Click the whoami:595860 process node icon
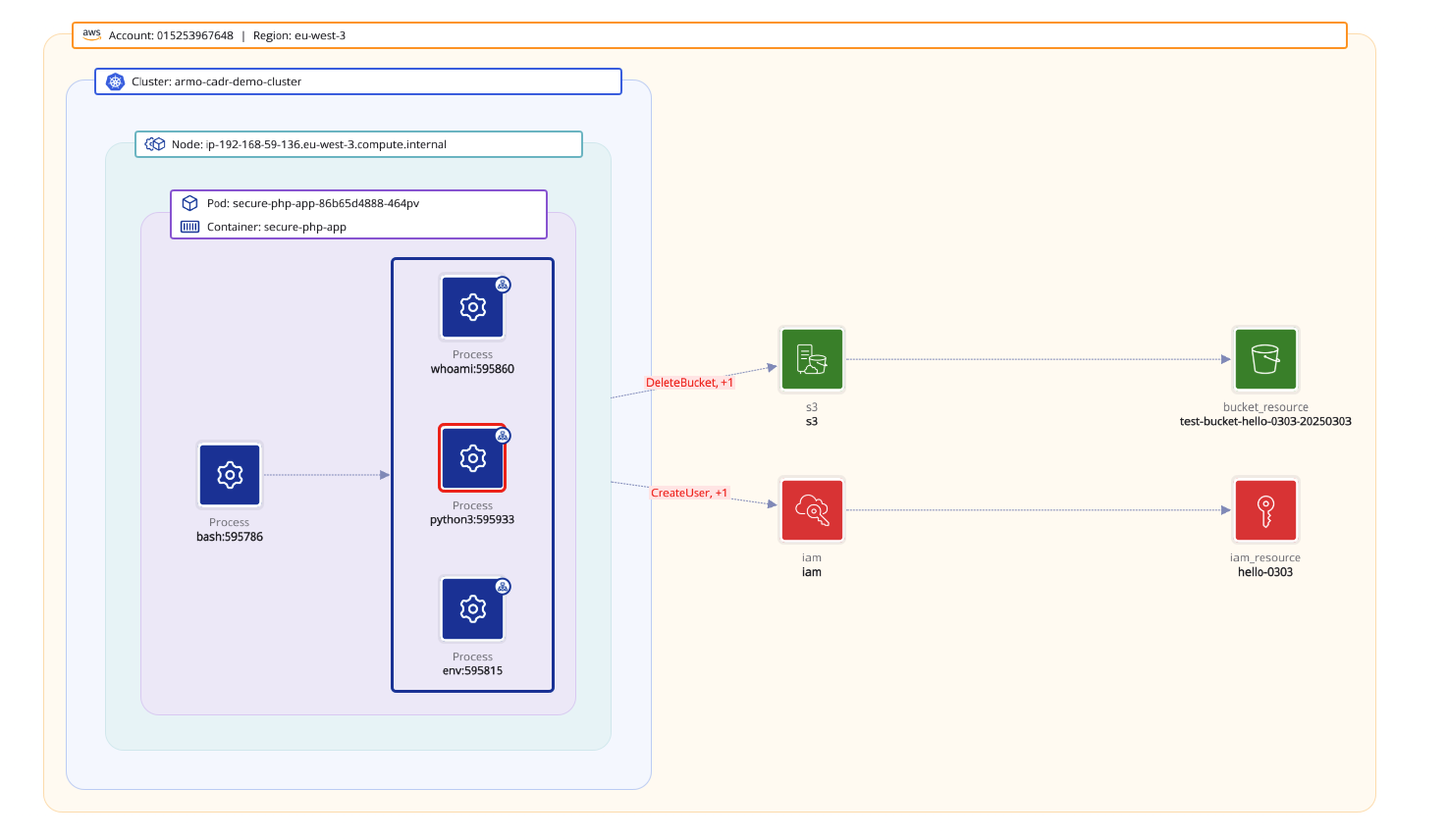1447x840 pixels. [x=472, y=307]
